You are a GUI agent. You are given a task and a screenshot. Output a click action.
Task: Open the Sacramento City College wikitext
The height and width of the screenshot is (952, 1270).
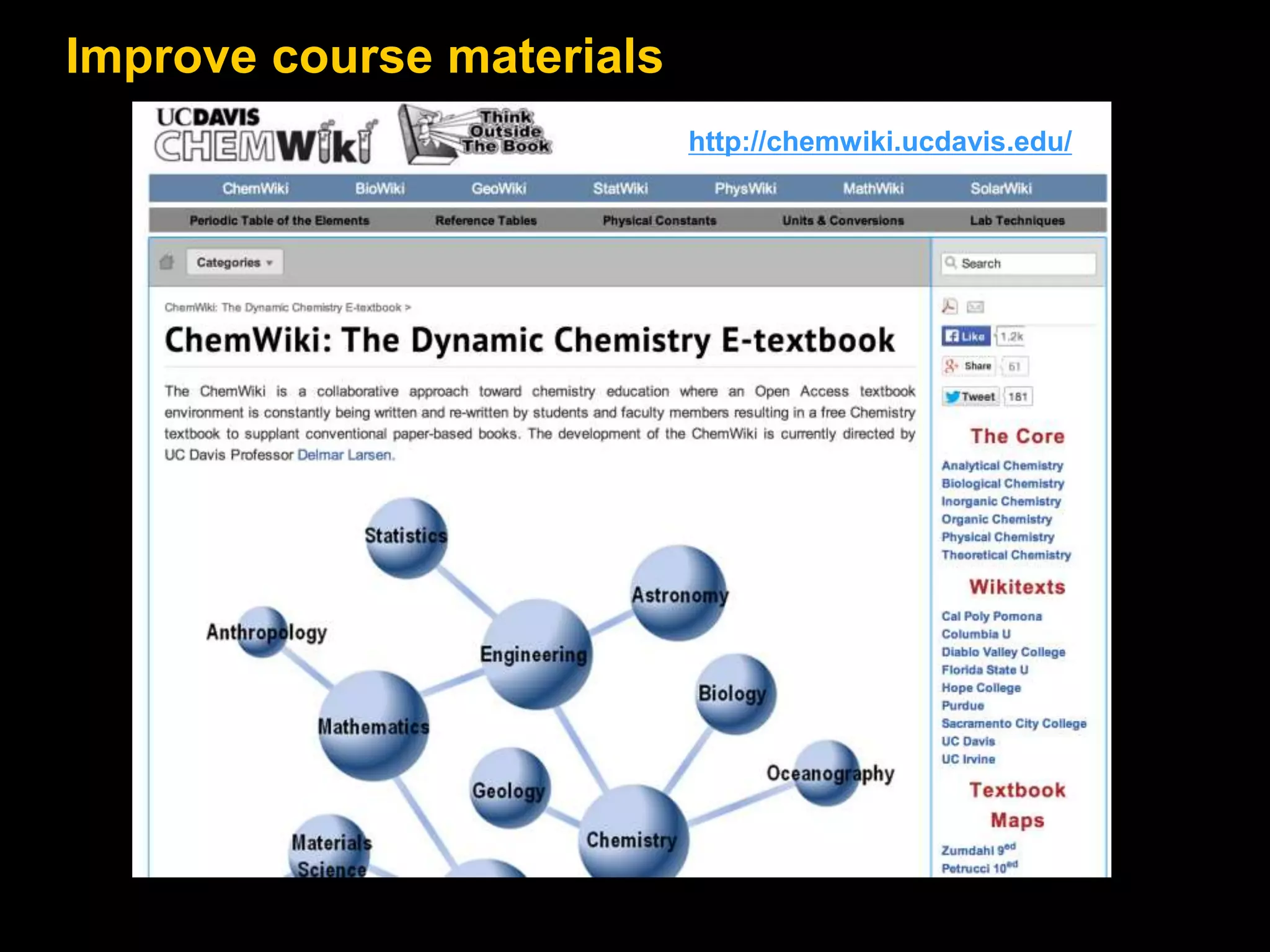point(1013,723)
